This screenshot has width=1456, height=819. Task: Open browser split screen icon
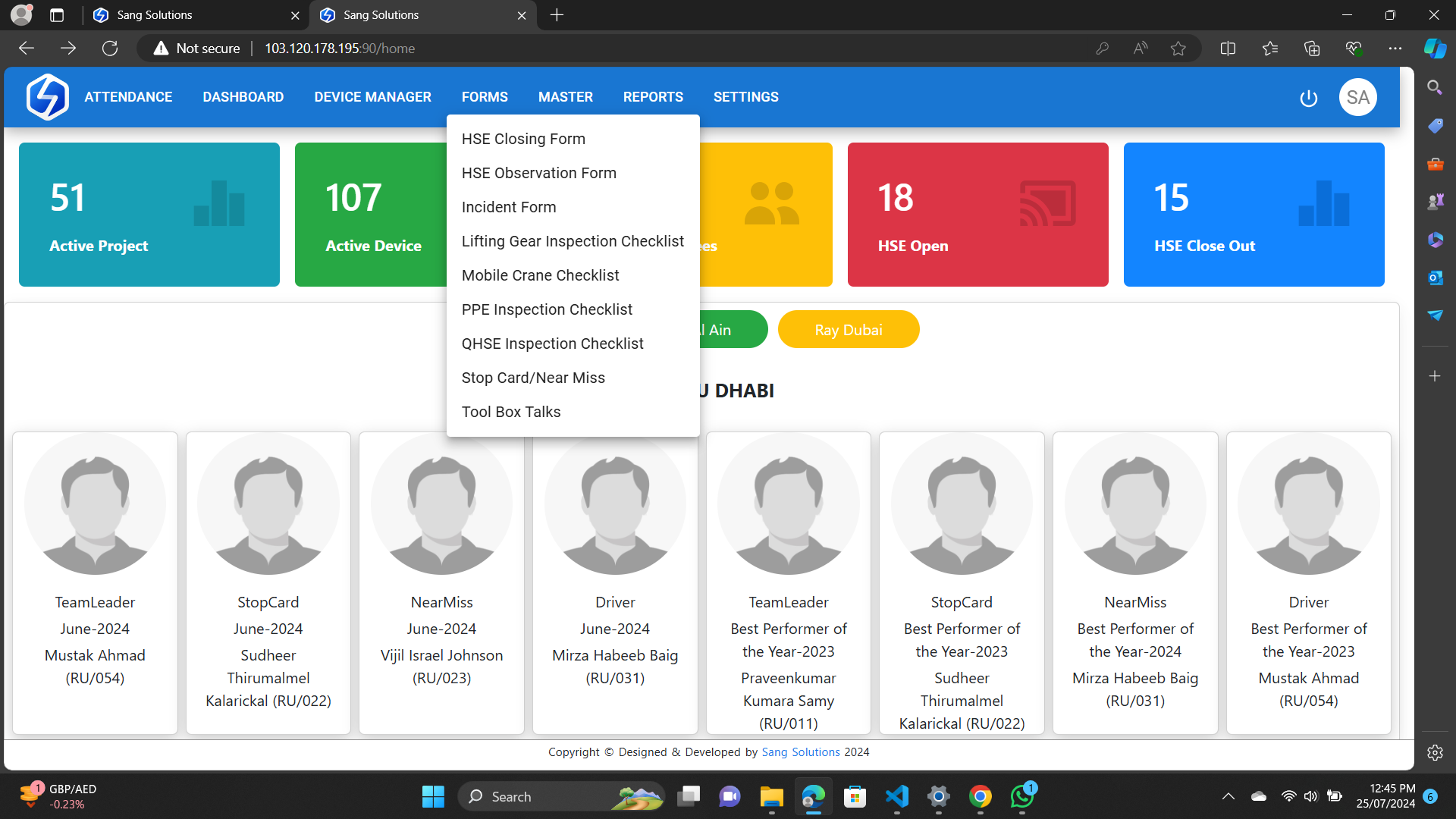[1228, 49]
